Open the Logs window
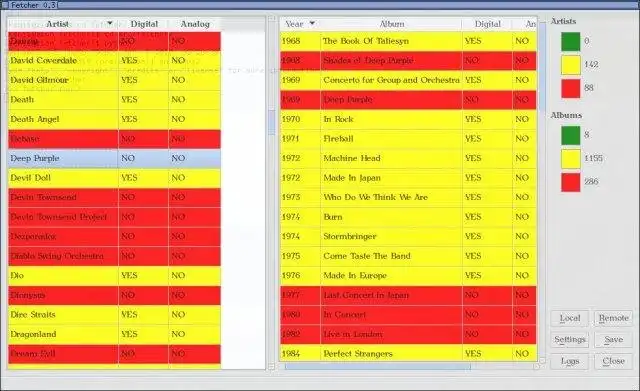Screen dimensions: 640x391 pyautogui.click(x=569, y=361)
